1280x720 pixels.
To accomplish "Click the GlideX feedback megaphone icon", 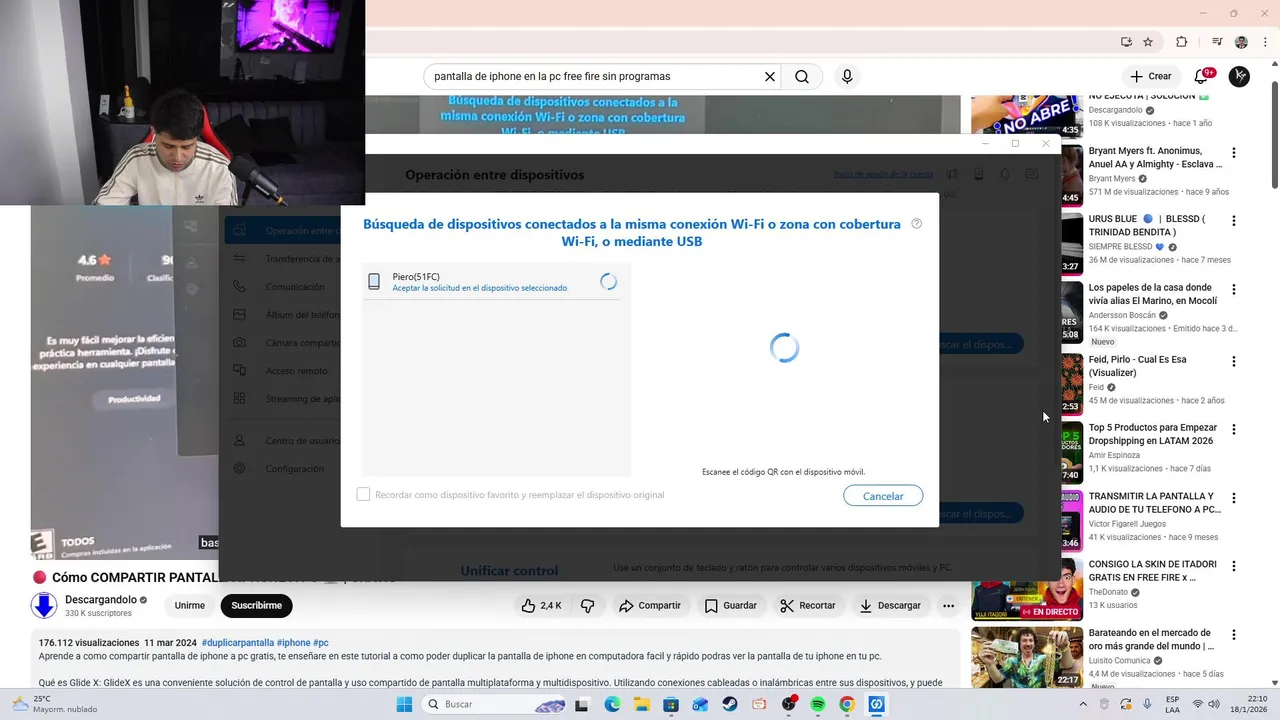I will pyautogui.click(x=952, y=174).
